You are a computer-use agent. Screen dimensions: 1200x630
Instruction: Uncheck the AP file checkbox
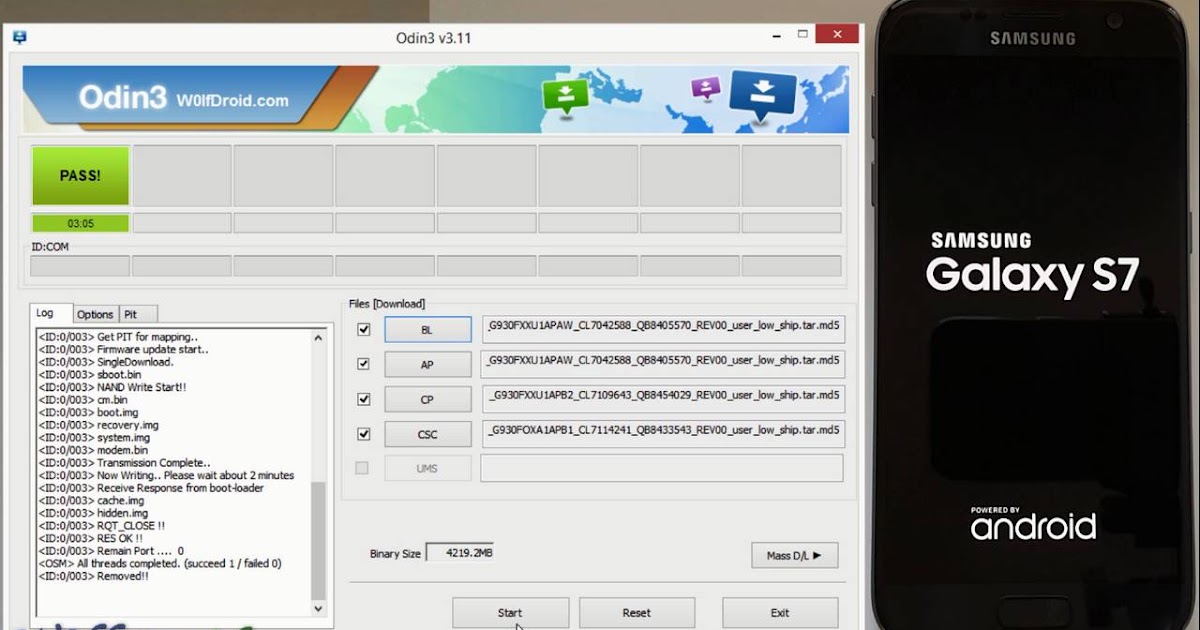[x=363, y=364]
